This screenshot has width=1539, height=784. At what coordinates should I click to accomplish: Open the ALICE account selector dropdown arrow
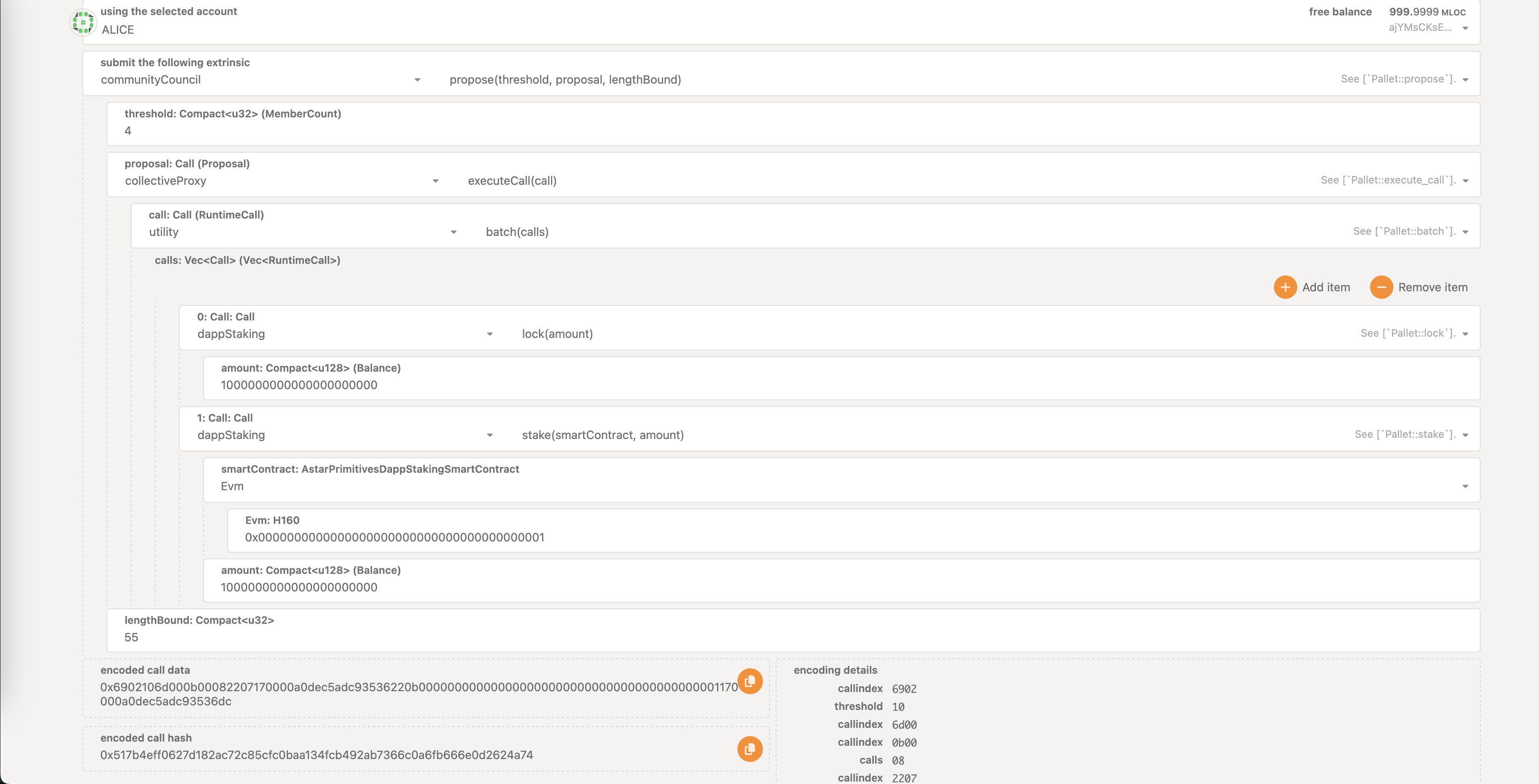click(1465, 28)
